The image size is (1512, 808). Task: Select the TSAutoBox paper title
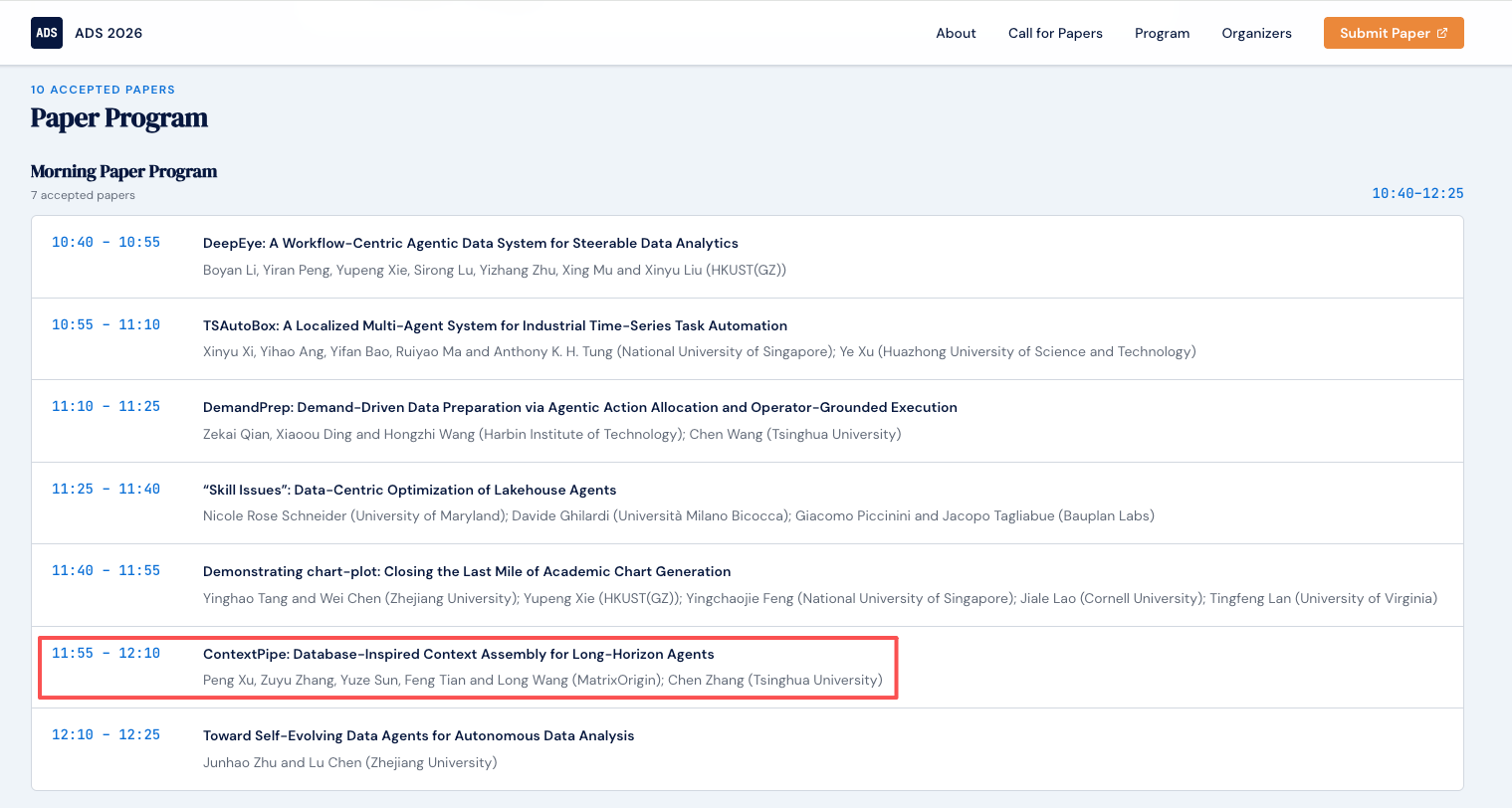[495, 325]
